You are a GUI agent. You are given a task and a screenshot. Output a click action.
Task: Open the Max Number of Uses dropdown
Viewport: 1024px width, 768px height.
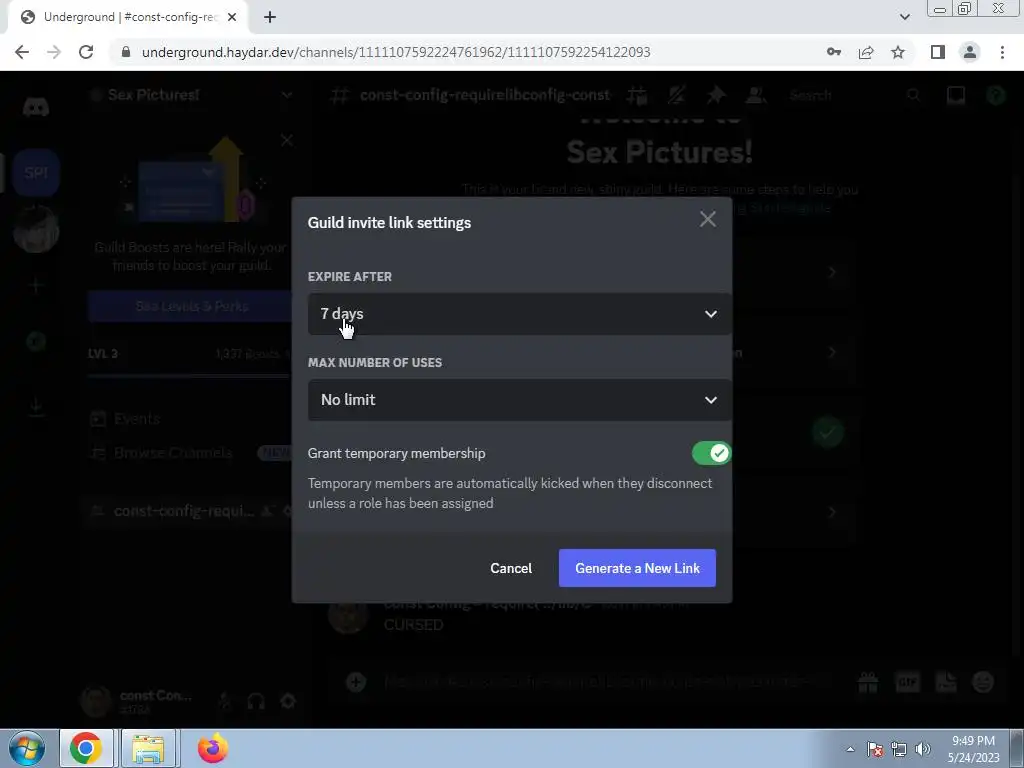click(519, 400)
